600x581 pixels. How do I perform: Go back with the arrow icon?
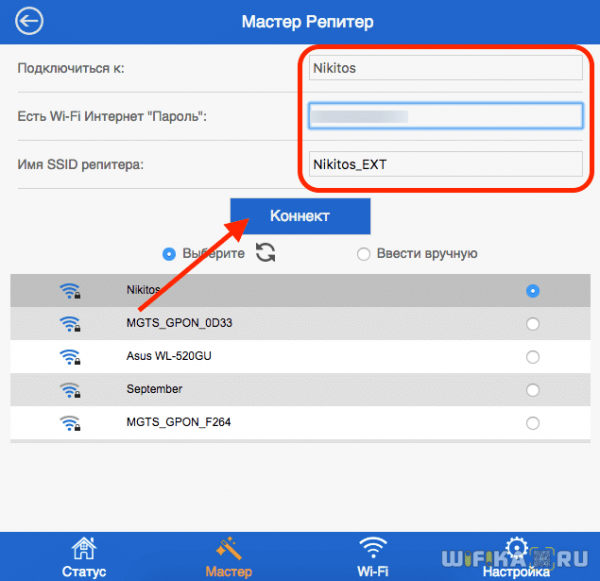[29, 21]
